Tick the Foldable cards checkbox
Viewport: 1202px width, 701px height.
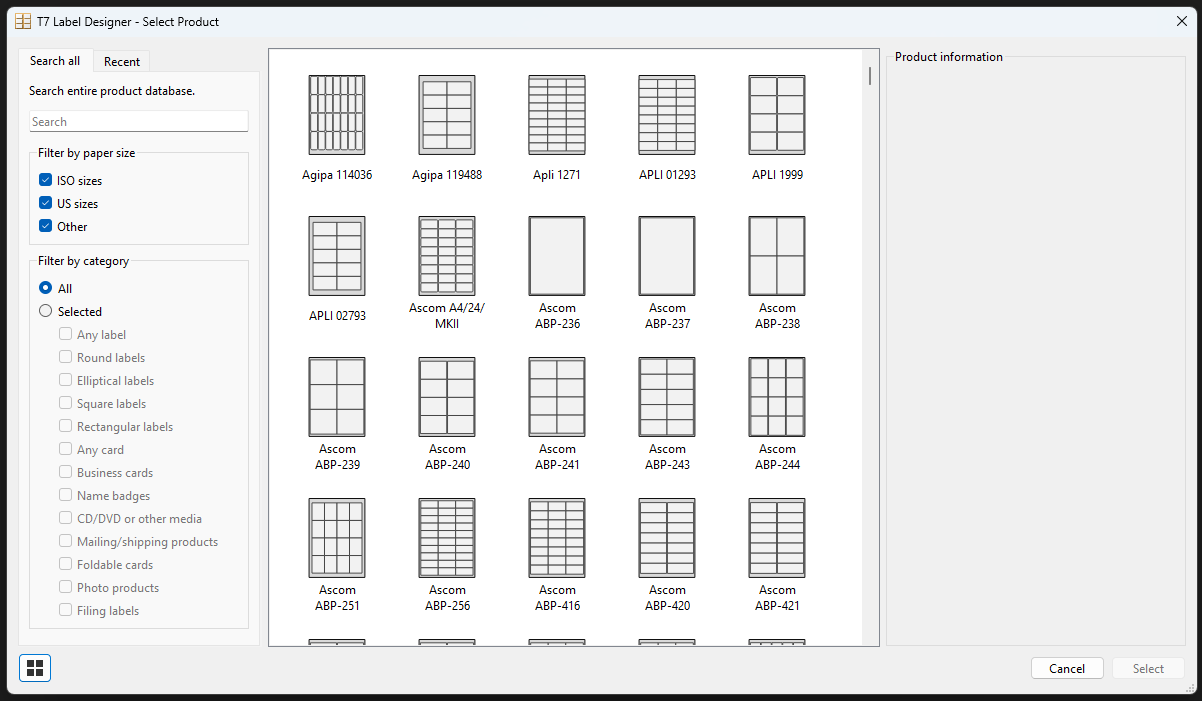pyautogui.click(x=65, y=565)
